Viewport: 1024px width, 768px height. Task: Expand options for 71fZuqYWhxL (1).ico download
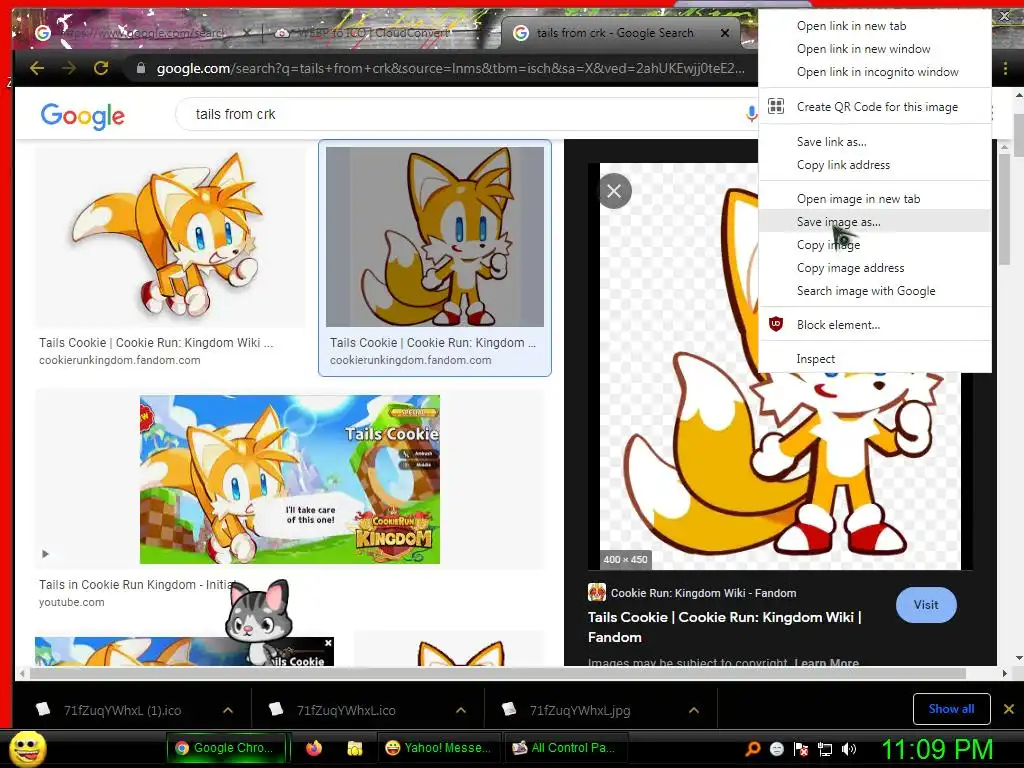228,710
